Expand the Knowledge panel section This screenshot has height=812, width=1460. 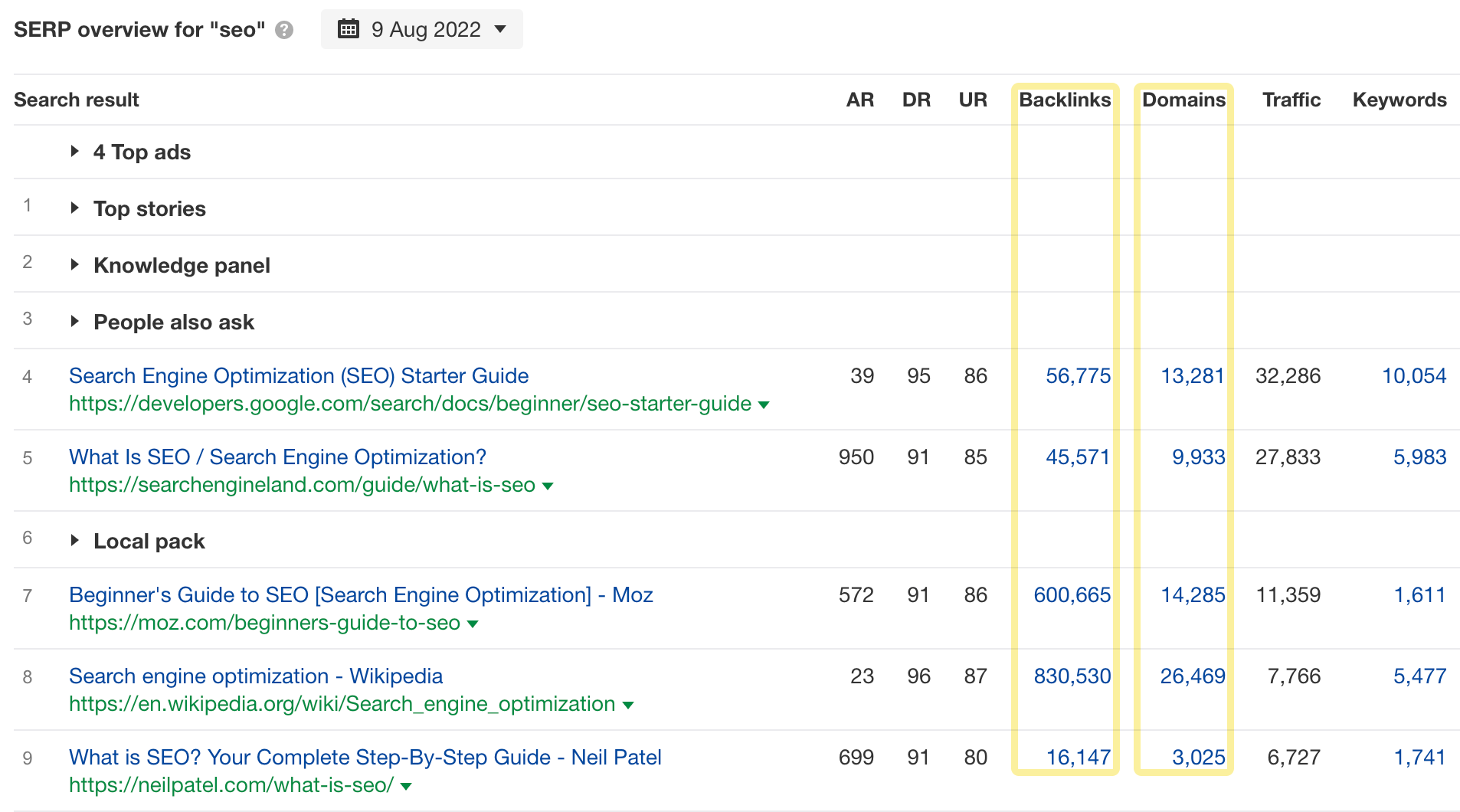75,264
